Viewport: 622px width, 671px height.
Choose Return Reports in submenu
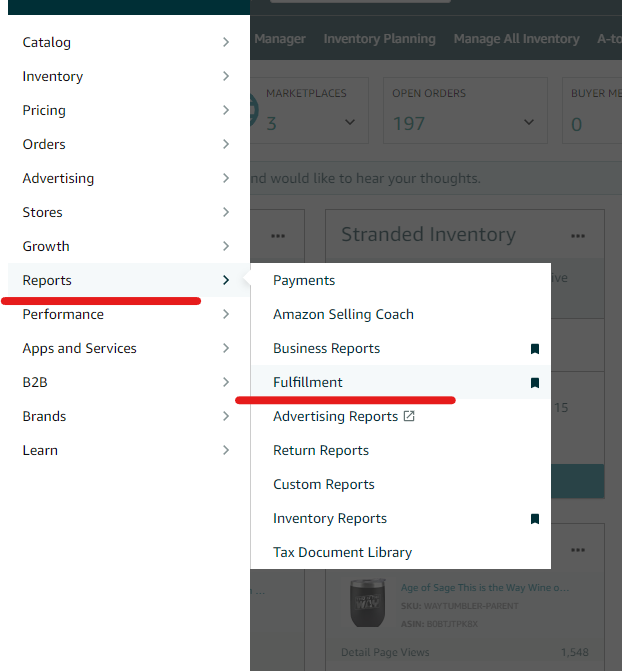321,451
